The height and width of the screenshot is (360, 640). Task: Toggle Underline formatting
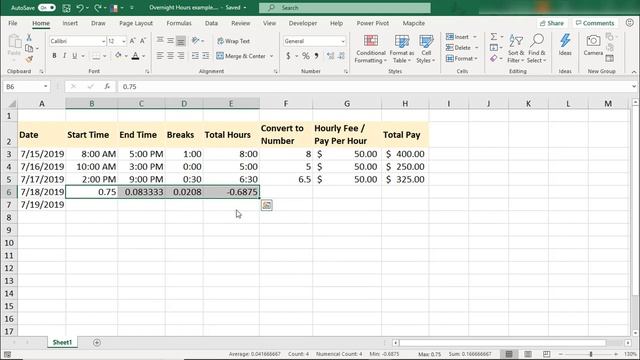coord(74,56)
